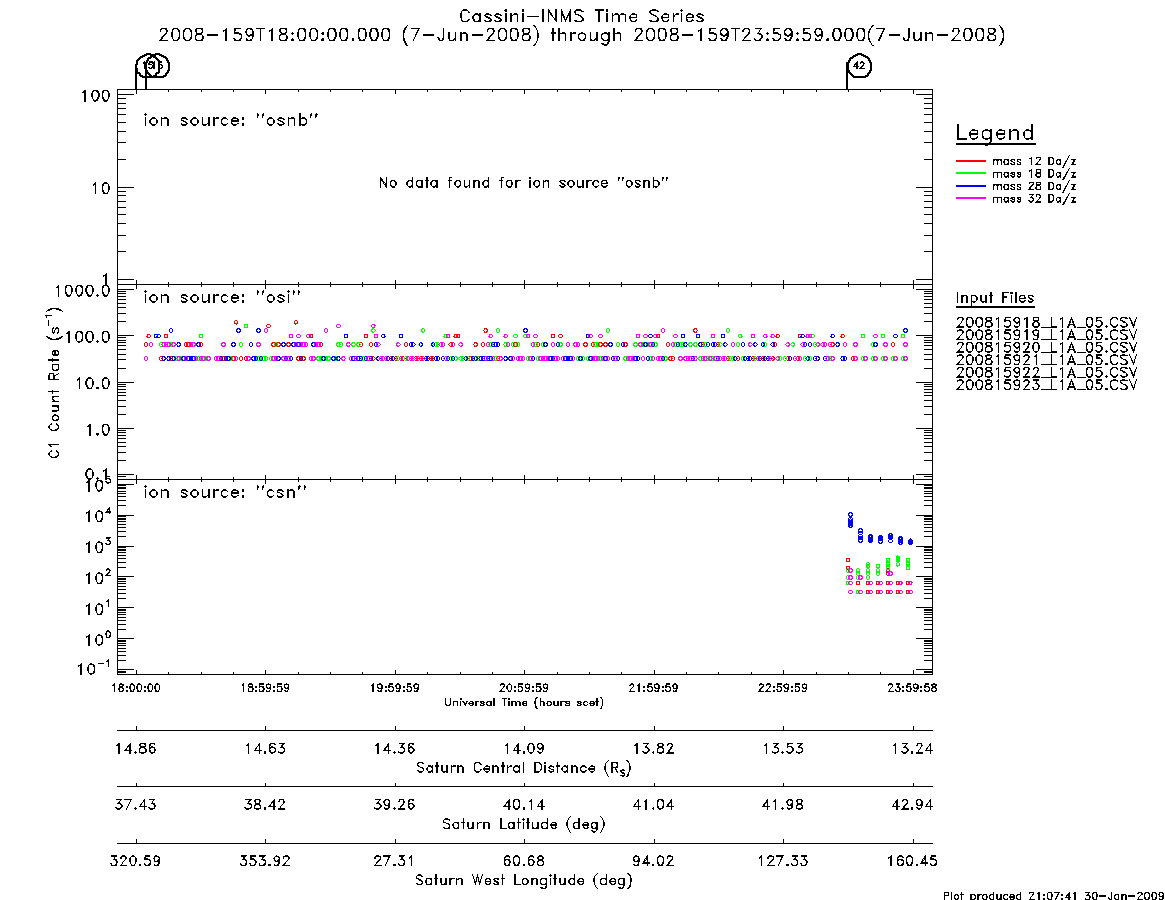Click the ion source "csn" panel label

(225, 492)
